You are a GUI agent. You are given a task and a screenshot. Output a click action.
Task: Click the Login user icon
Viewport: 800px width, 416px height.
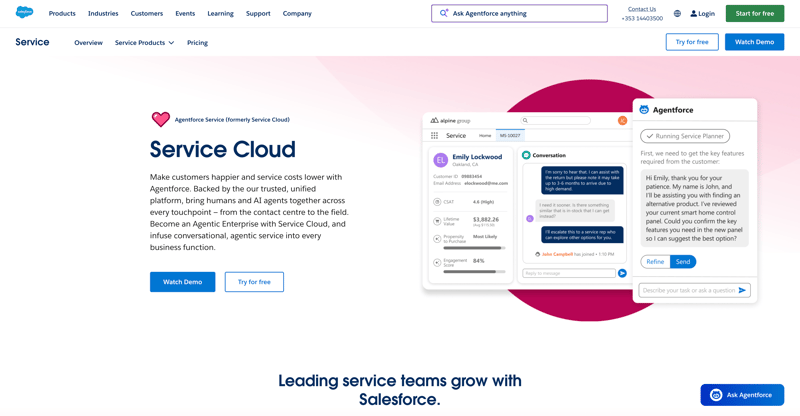(693, 14)
